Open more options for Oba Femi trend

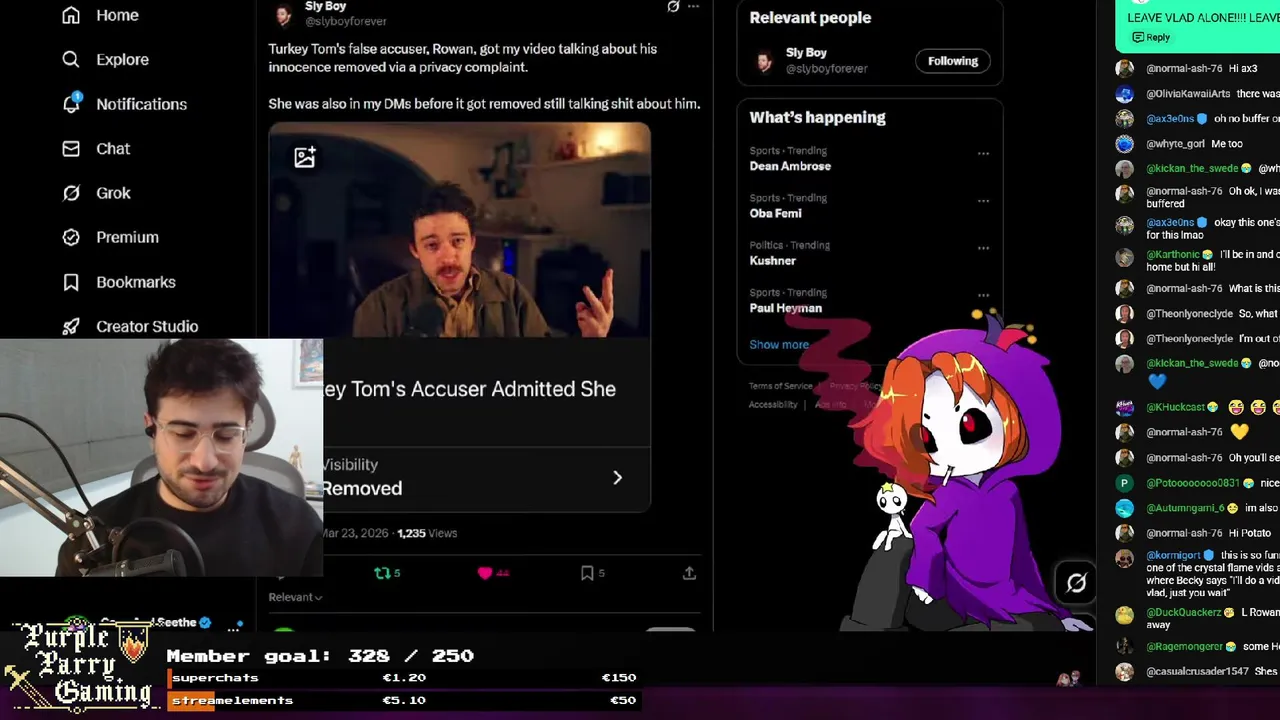(983, 201)
